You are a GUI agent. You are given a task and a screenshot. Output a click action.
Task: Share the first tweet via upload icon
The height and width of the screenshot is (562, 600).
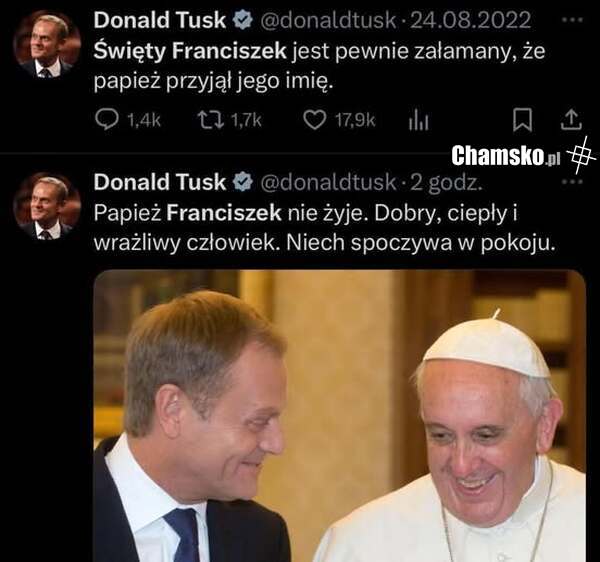tap(571, 120)
